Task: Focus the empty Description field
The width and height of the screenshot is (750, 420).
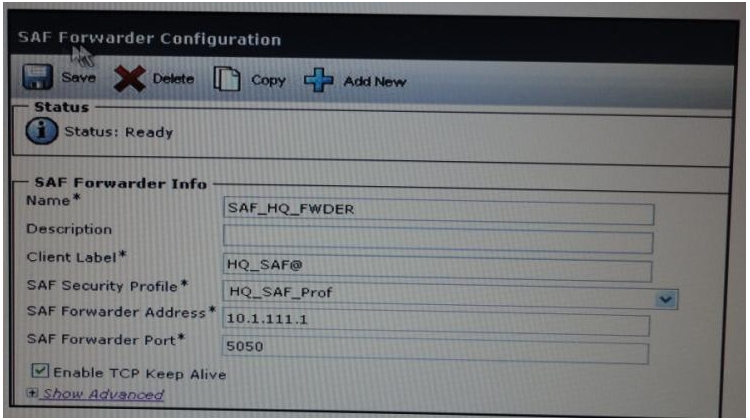Action: (x=438, y=239)
